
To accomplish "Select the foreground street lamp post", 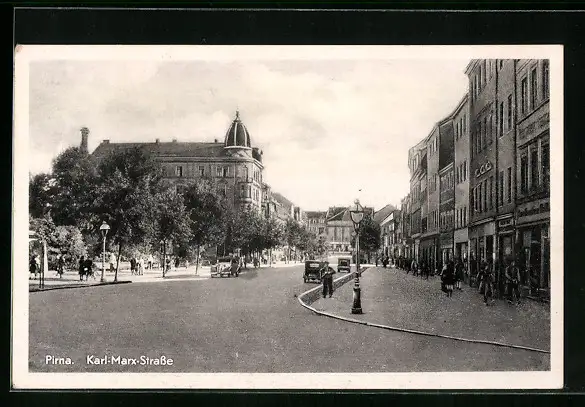I will point(357,257).
